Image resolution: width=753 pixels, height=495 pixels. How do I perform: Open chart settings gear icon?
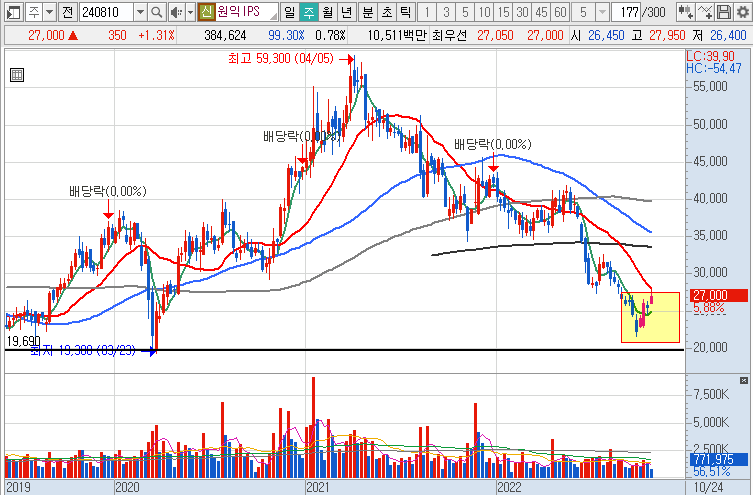coord(742,12)
